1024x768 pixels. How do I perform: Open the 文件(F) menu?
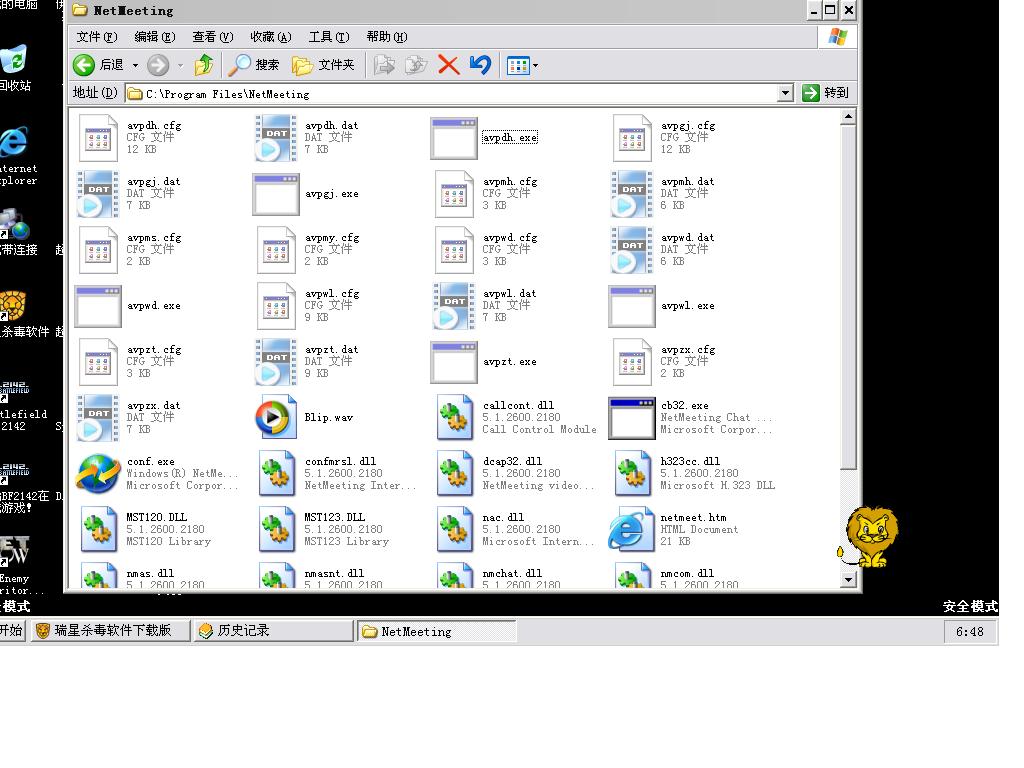(97, 37)
